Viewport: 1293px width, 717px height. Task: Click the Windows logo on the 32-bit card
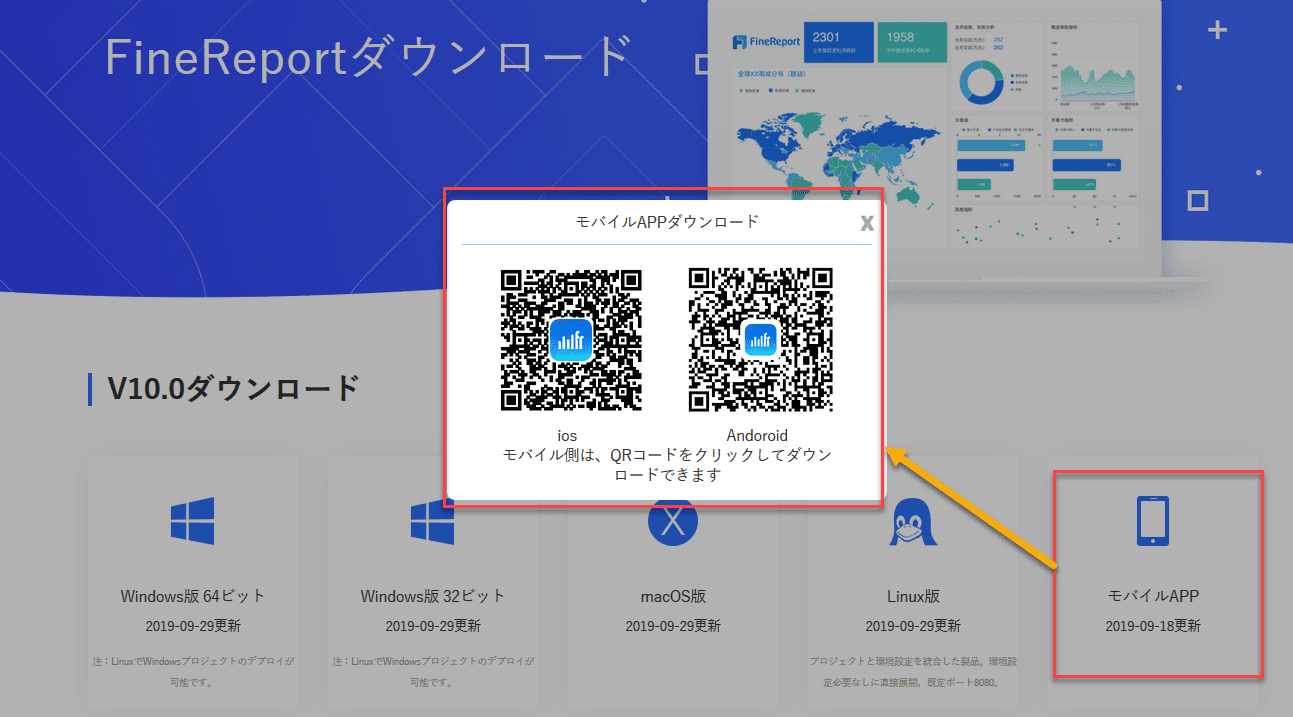(433, 522)
